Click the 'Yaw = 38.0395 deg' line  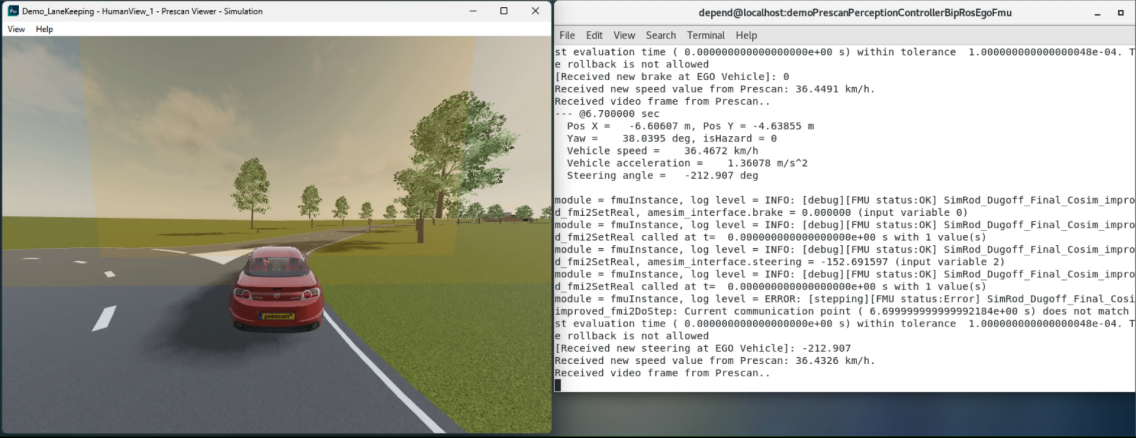click(672, 138)
